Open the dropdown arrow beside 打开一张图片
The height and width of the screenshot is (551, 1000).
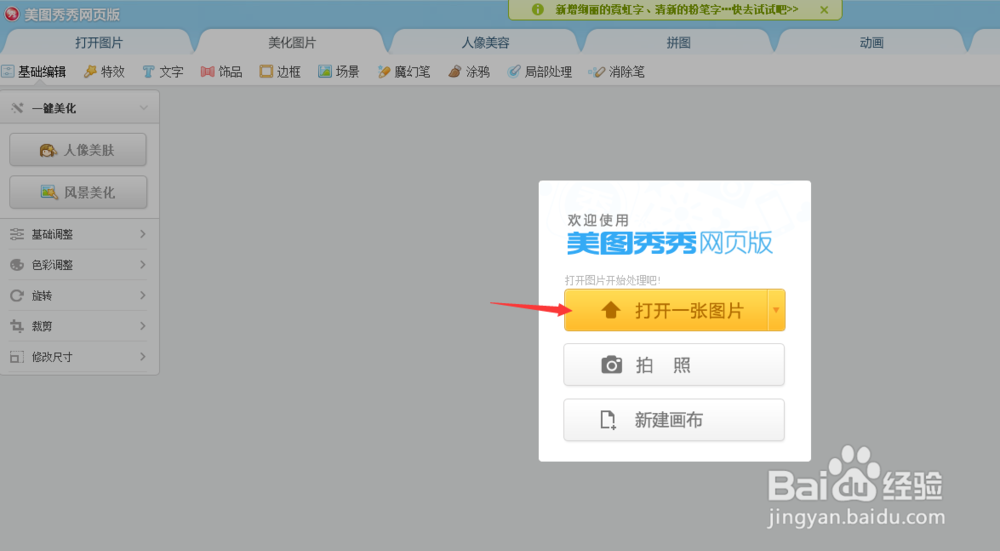[776, 310]
